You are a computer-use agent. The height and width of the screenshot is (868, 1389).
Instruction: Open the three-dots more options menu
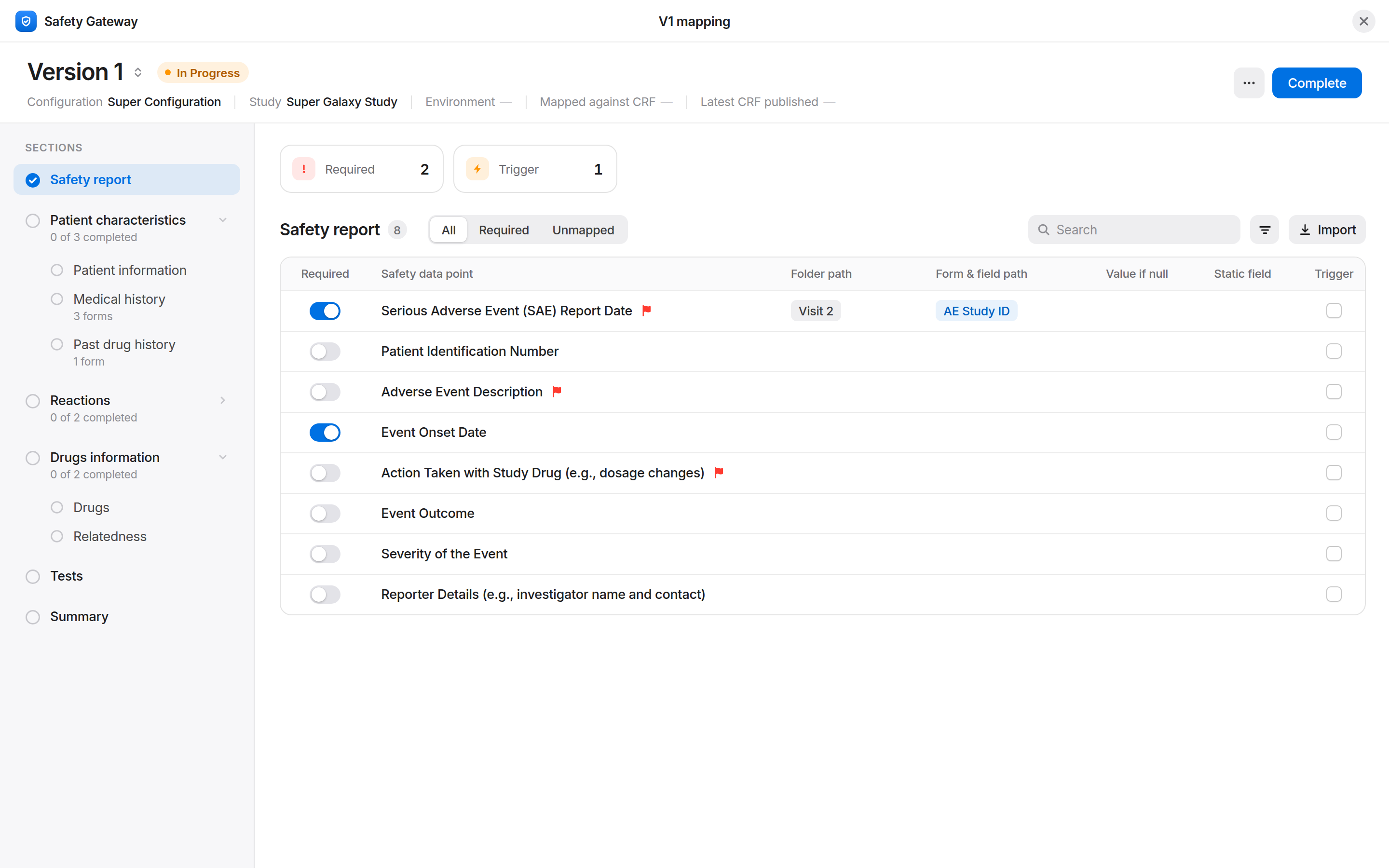point(1248,82)
